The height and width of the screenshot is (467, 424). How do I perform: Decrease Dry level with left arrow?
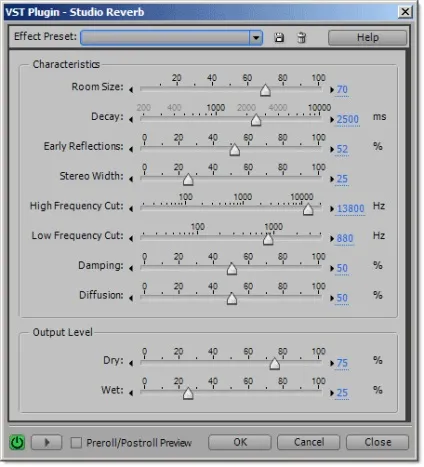coord(131,363)
